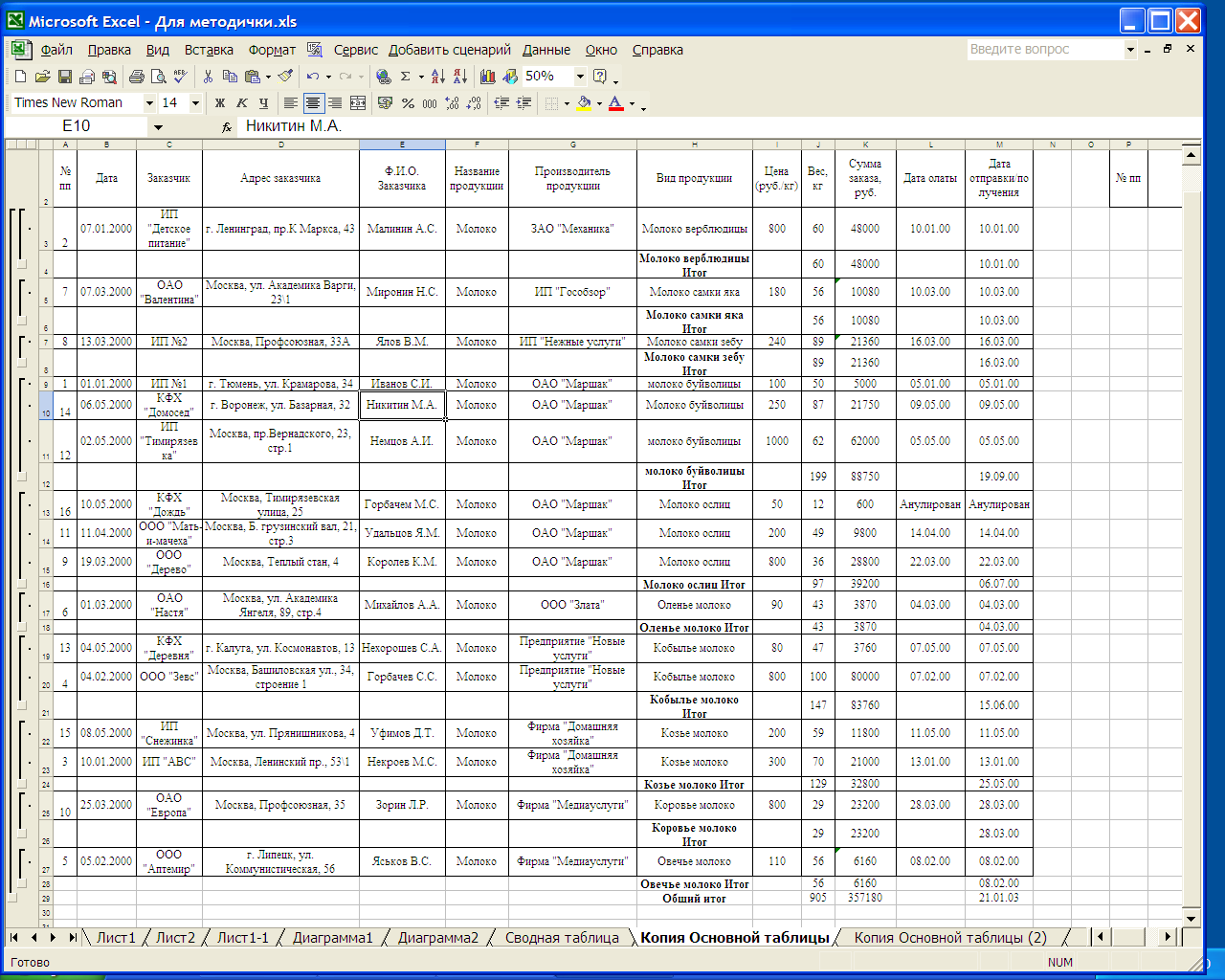The height and width of the screenshot is (980, 1225).
Task: Undo the last action with Undo arrow
Action: (x=313, y=77)
